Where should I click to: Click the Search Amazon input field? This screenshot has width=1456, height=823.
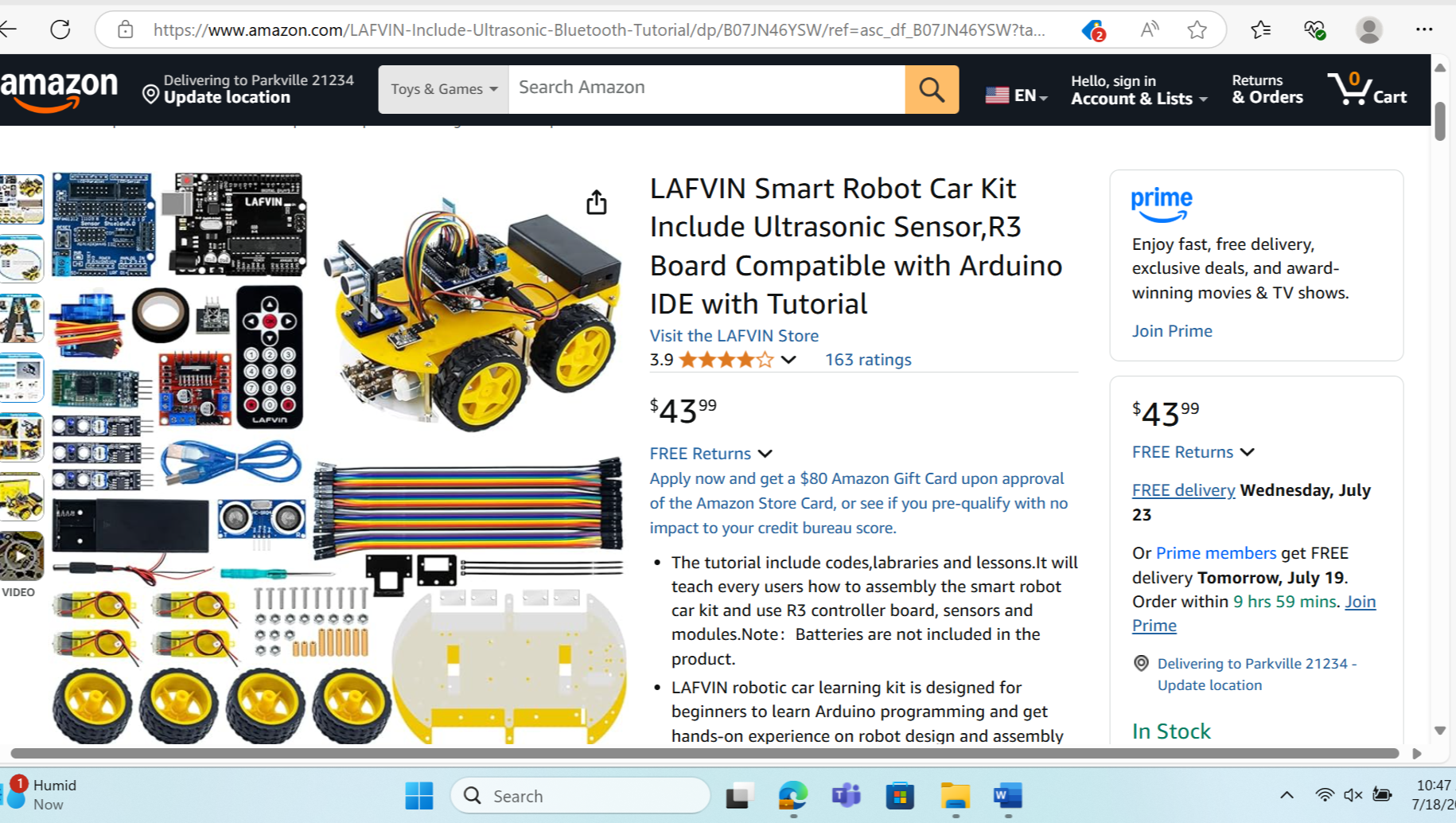pyautogui.click(x=707, y=89)
